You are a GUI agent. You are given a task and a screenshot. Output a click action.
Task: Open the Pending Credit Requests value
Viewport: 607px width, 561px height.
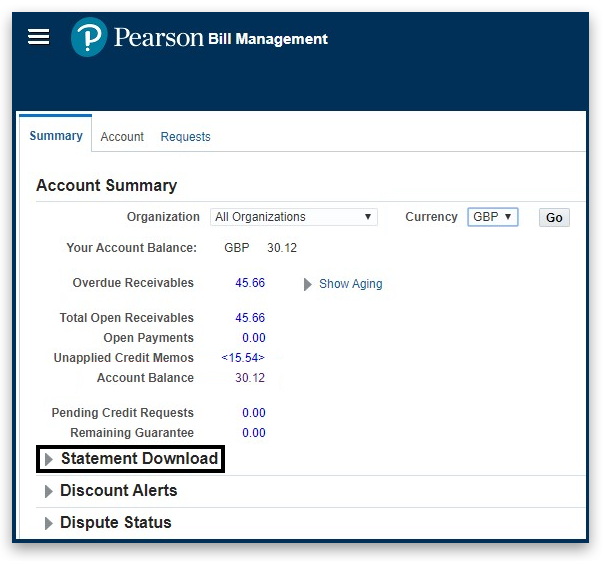point(253,413)
